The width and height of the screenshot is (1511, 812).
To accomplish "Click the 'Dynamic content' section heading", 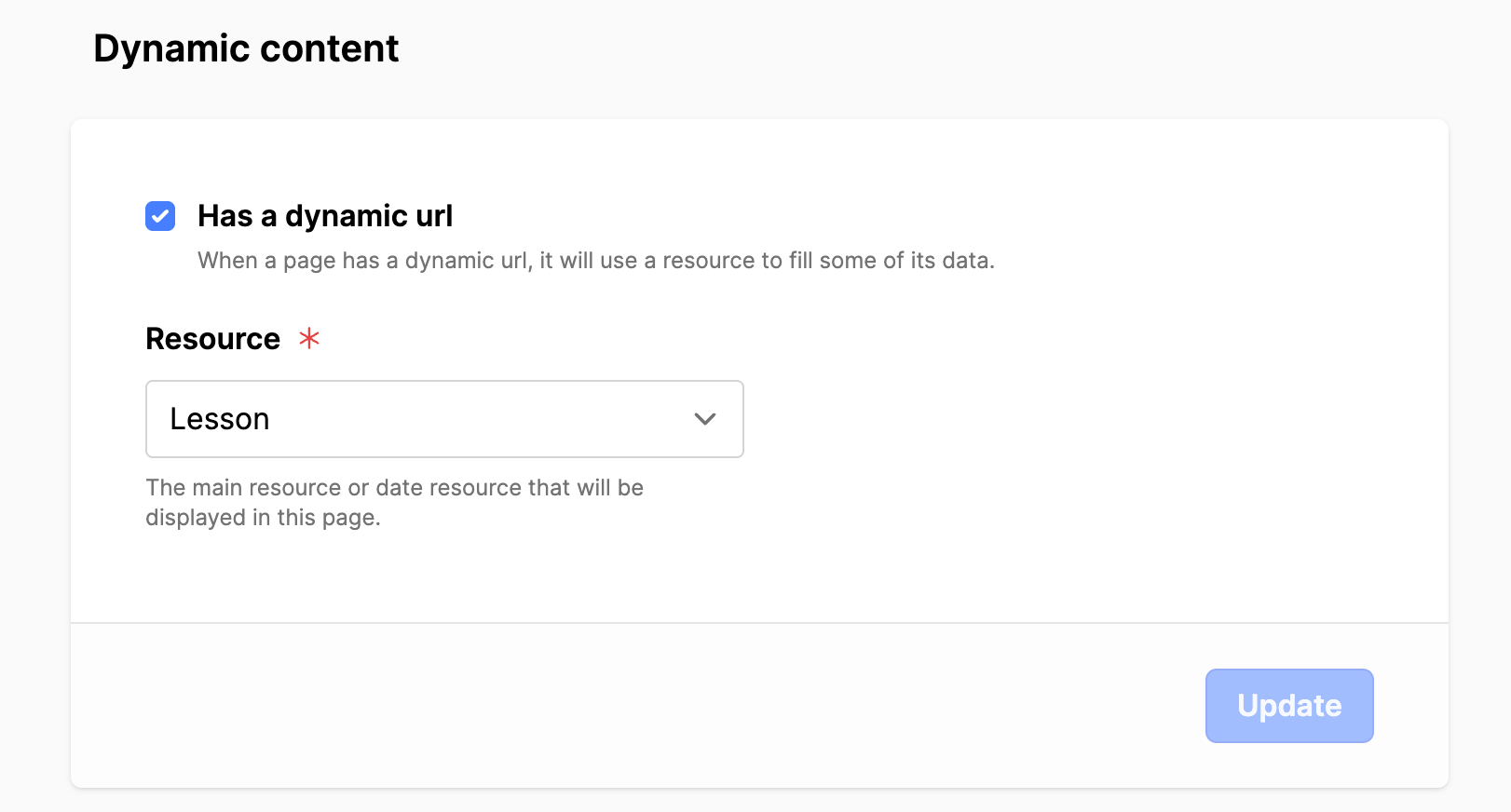I will tap(246, 48).
